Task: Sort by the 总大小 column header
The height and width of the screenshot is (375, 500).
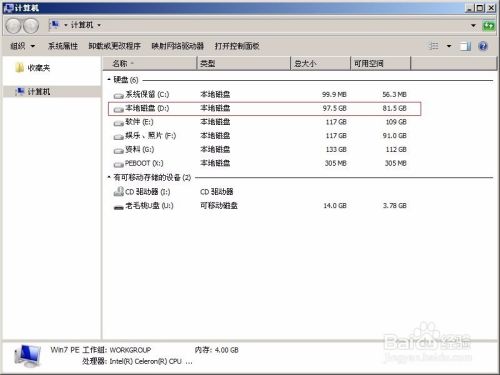Action: pos(321,63)
